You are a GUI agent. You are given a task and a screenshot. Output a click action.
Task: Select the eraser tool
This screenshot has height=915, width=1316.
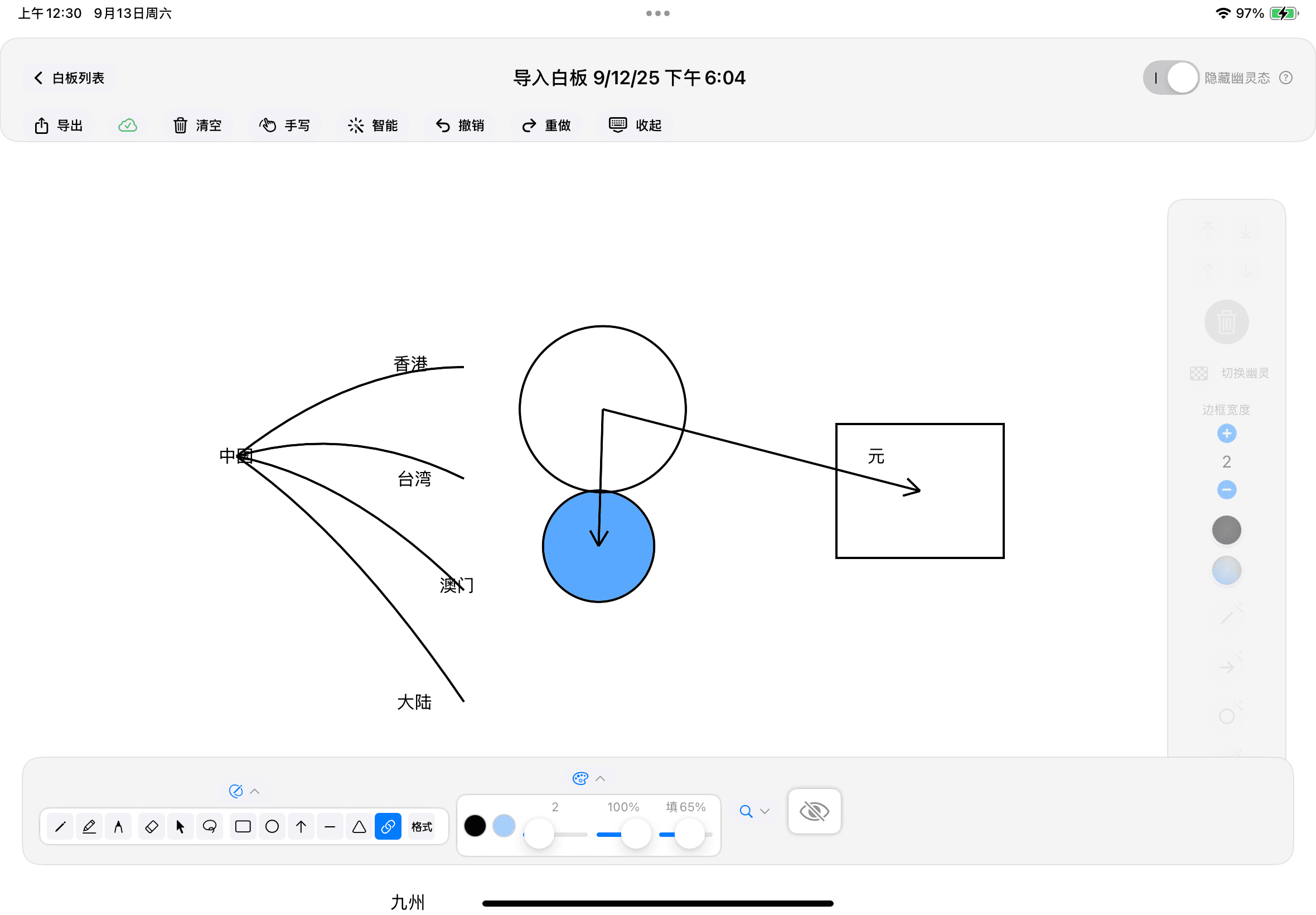(151, 826)
